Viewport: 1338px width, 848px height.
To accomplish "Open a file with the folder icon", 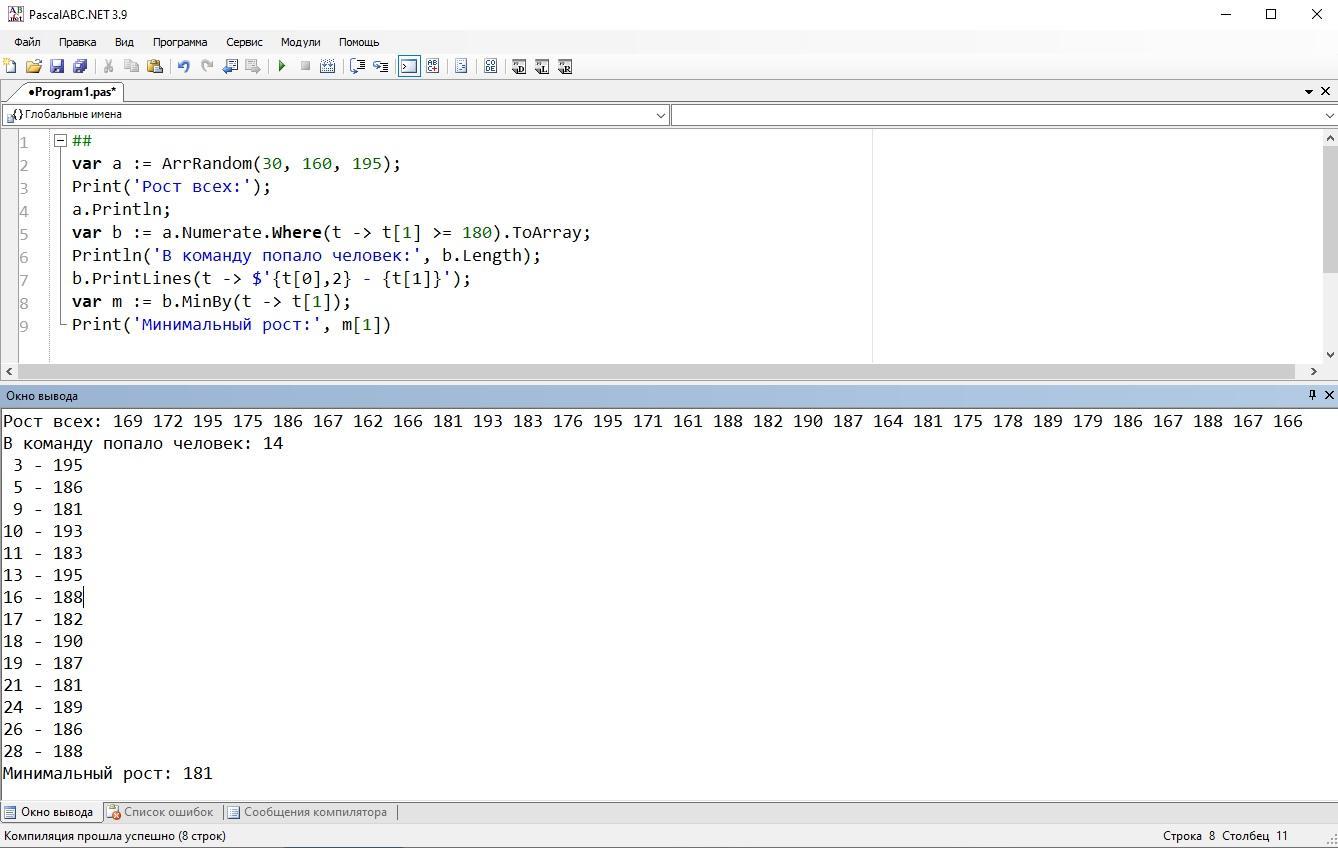I will click(33, 67).
